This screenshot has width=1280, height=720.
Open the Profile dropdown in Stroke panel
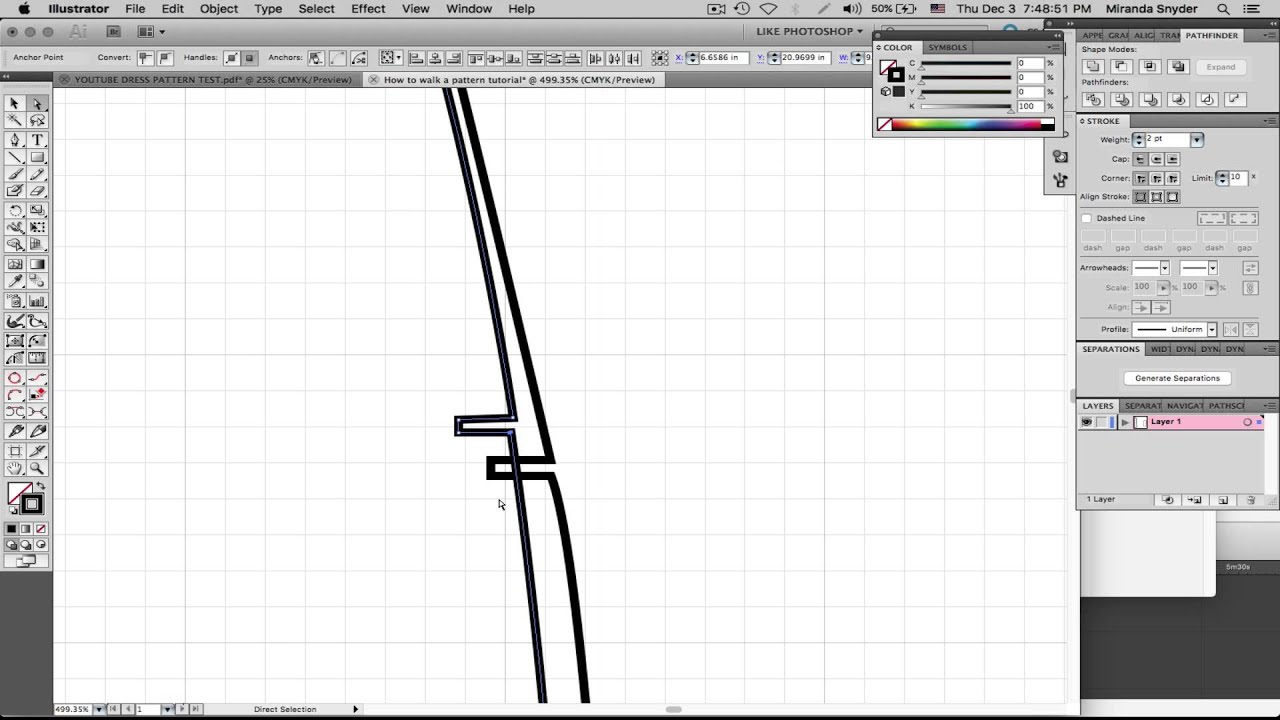pyautogui.click(x=1211, y=329)
